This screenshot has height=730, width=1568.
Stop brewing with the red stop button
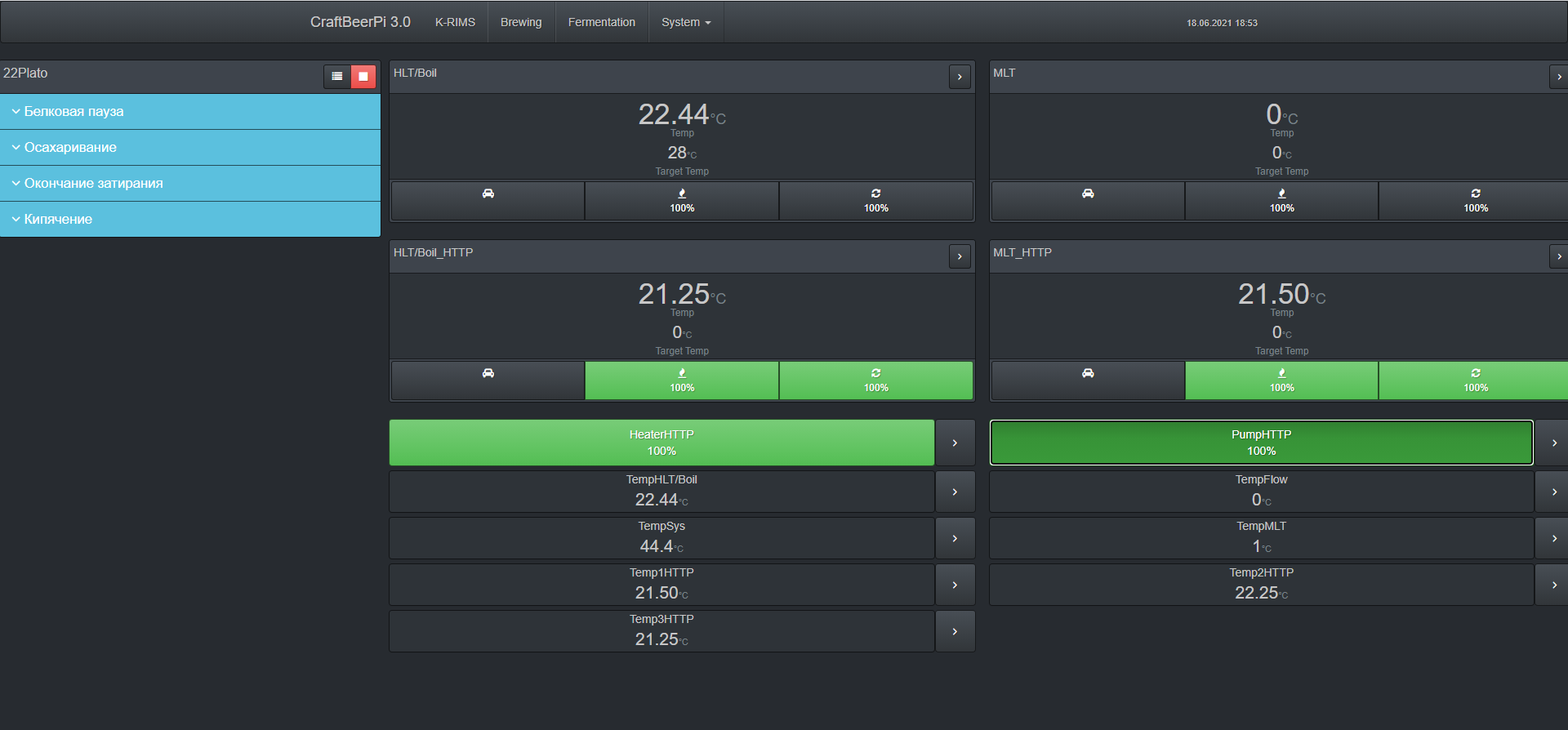click(363, 76)
